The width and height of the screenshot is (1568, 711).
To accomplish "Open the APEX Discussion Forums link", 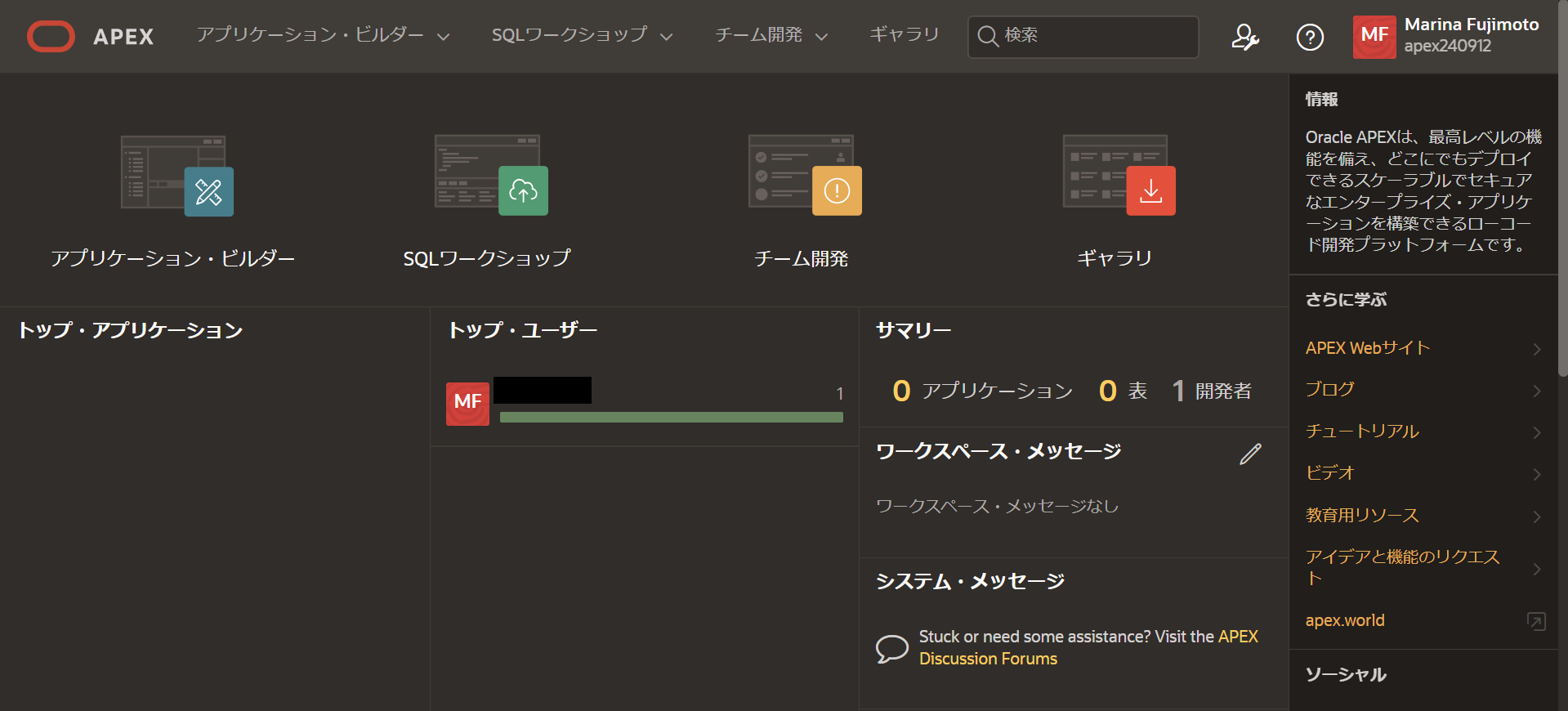I will coord(1088,647).
